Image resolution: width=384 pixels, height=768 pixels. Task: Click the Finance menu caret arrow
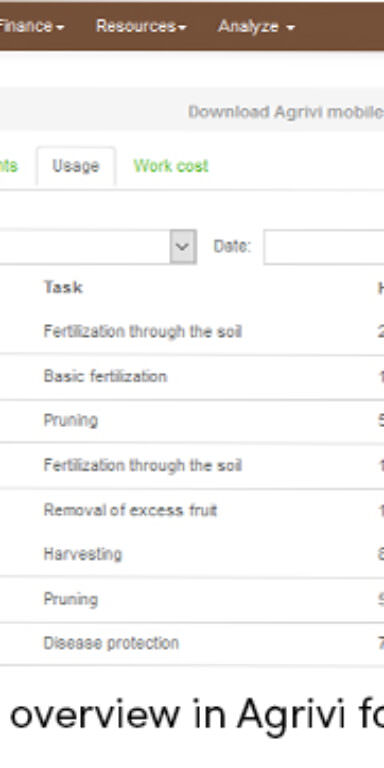pos(60,28)
